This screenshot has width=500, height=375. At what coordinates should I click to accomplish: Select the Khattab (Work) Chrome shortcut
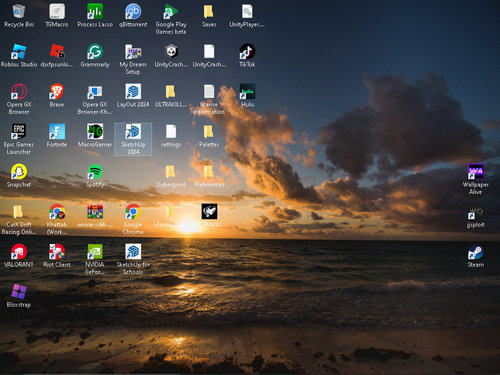[x=57, y=212]
